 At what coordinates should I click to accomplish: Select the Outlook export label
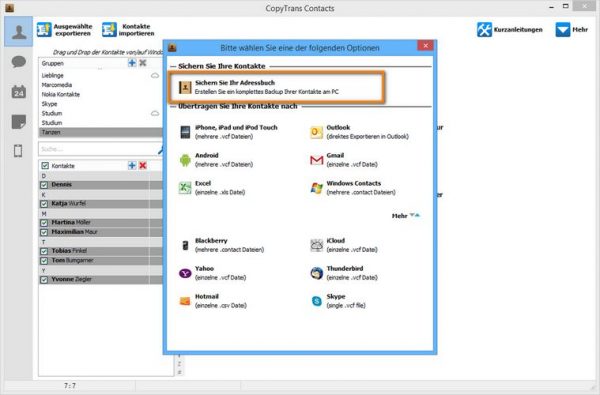[338, 127]
